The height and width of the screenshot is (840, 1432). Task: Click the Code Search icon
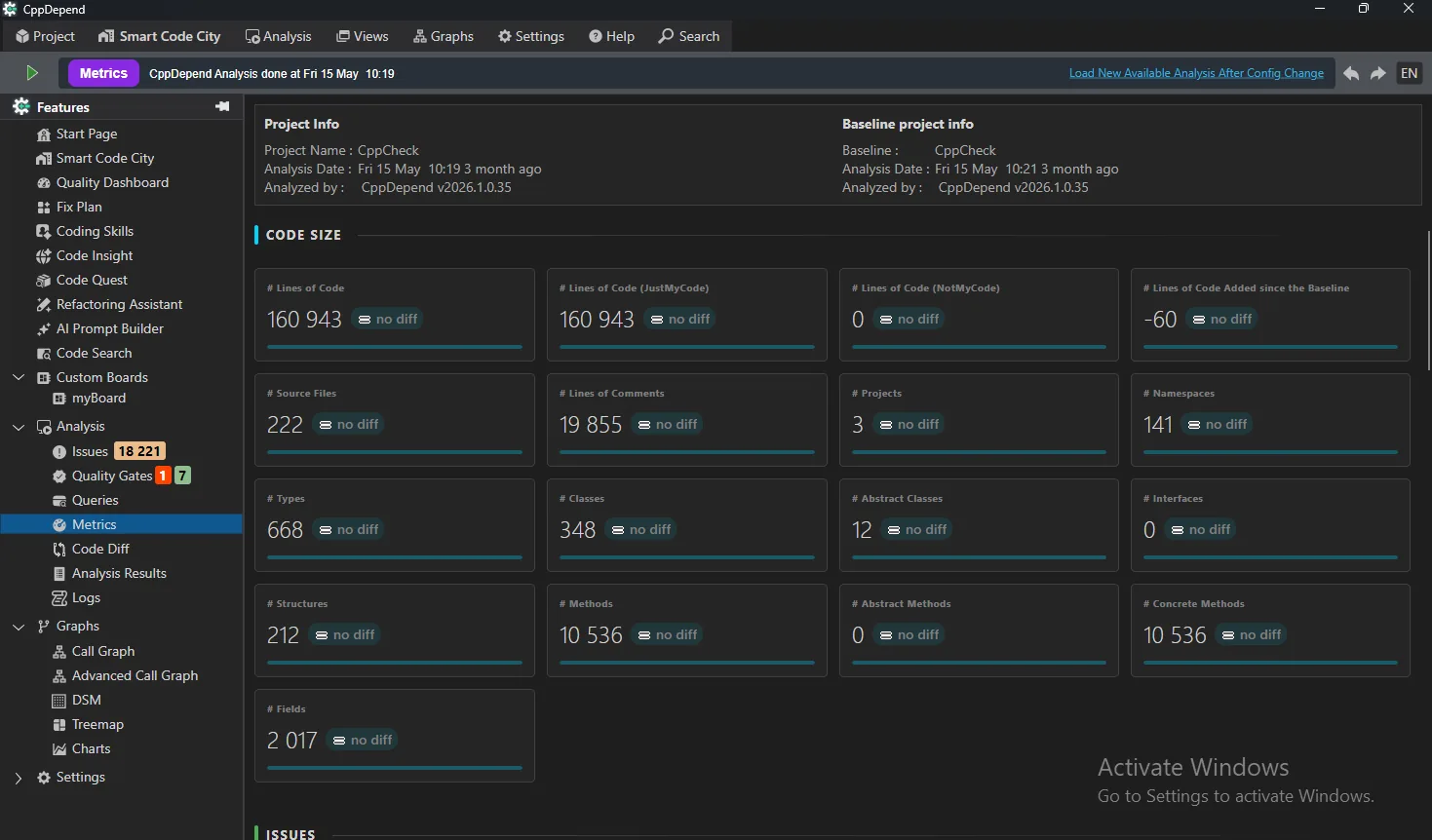coord(43,354)
